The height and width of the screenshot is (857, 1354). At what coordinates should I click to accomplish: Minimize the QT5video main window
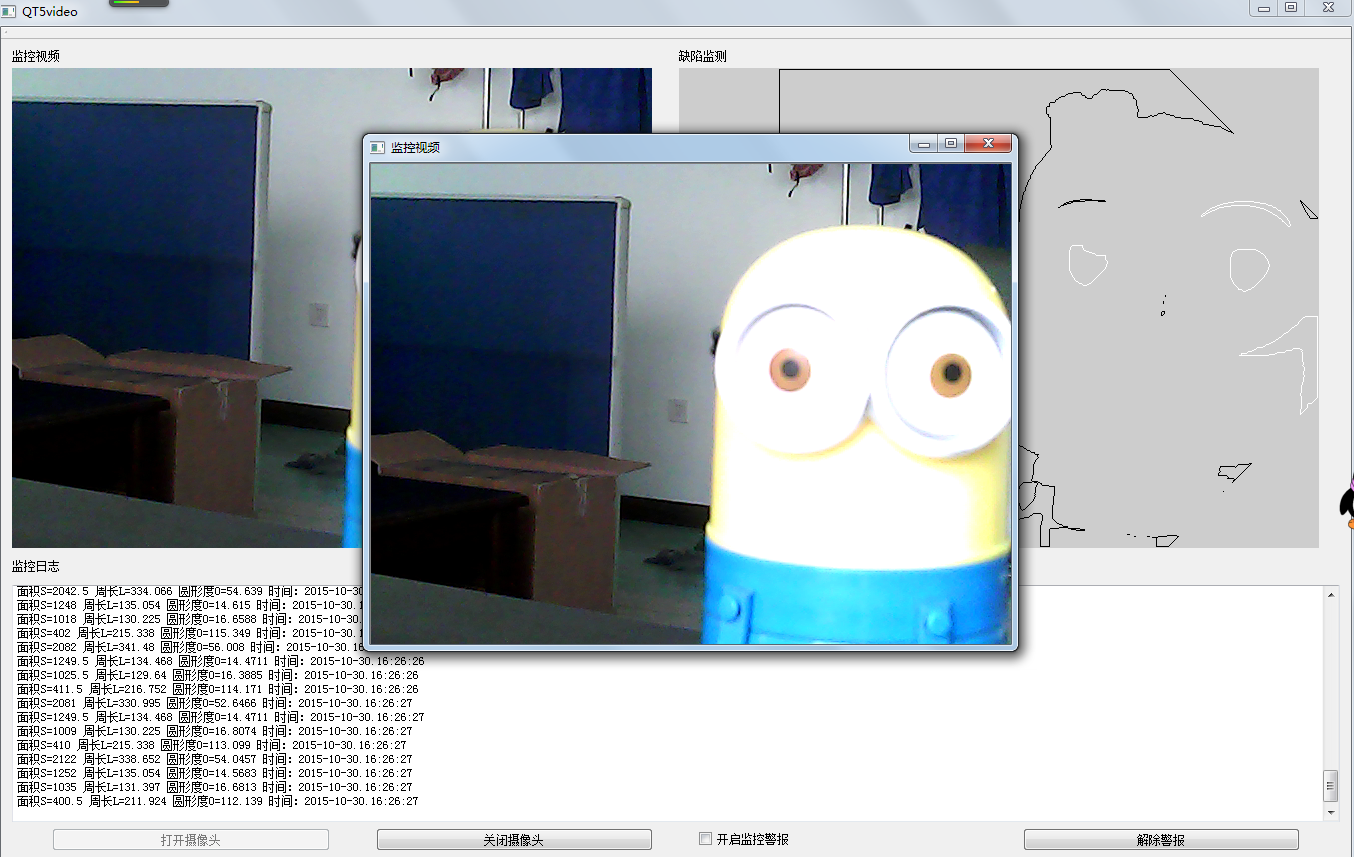[x=1264, y=8]
